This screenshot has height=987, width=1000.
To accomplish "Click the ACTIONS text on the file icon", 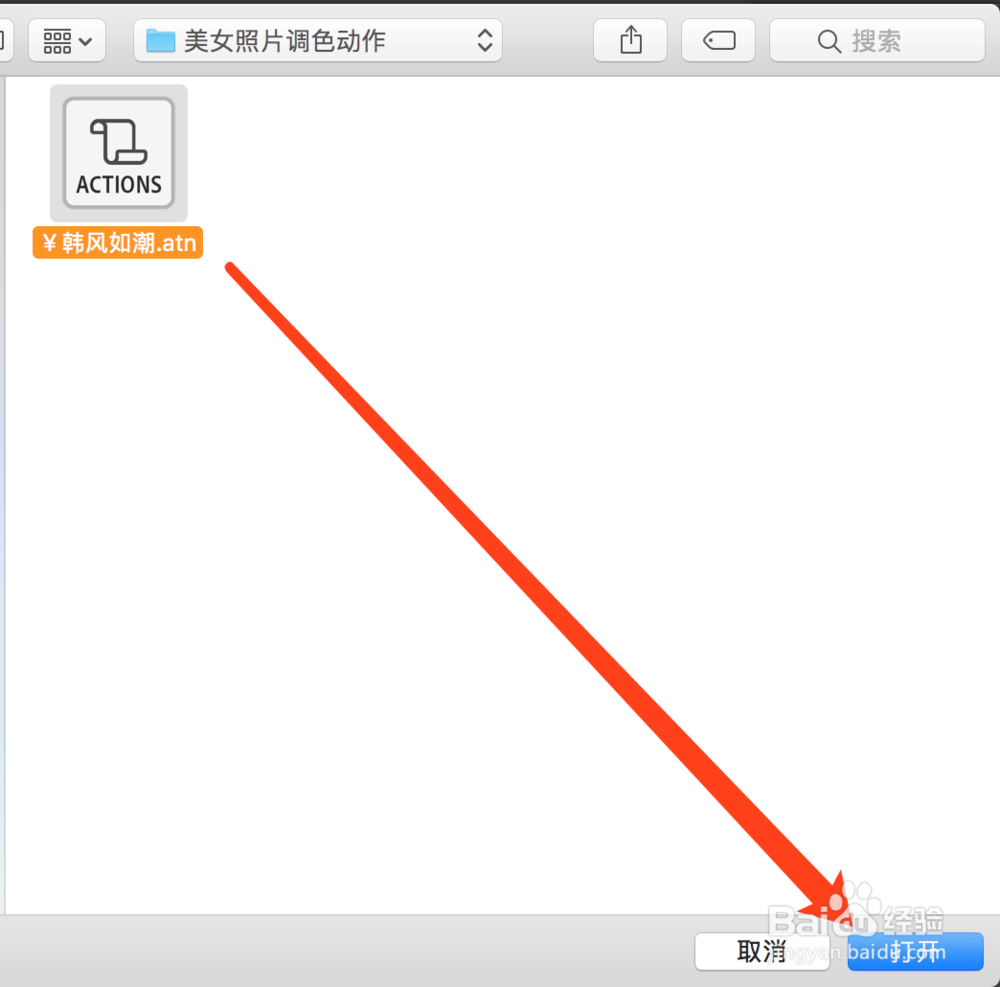I will click(x=119, y=185).
